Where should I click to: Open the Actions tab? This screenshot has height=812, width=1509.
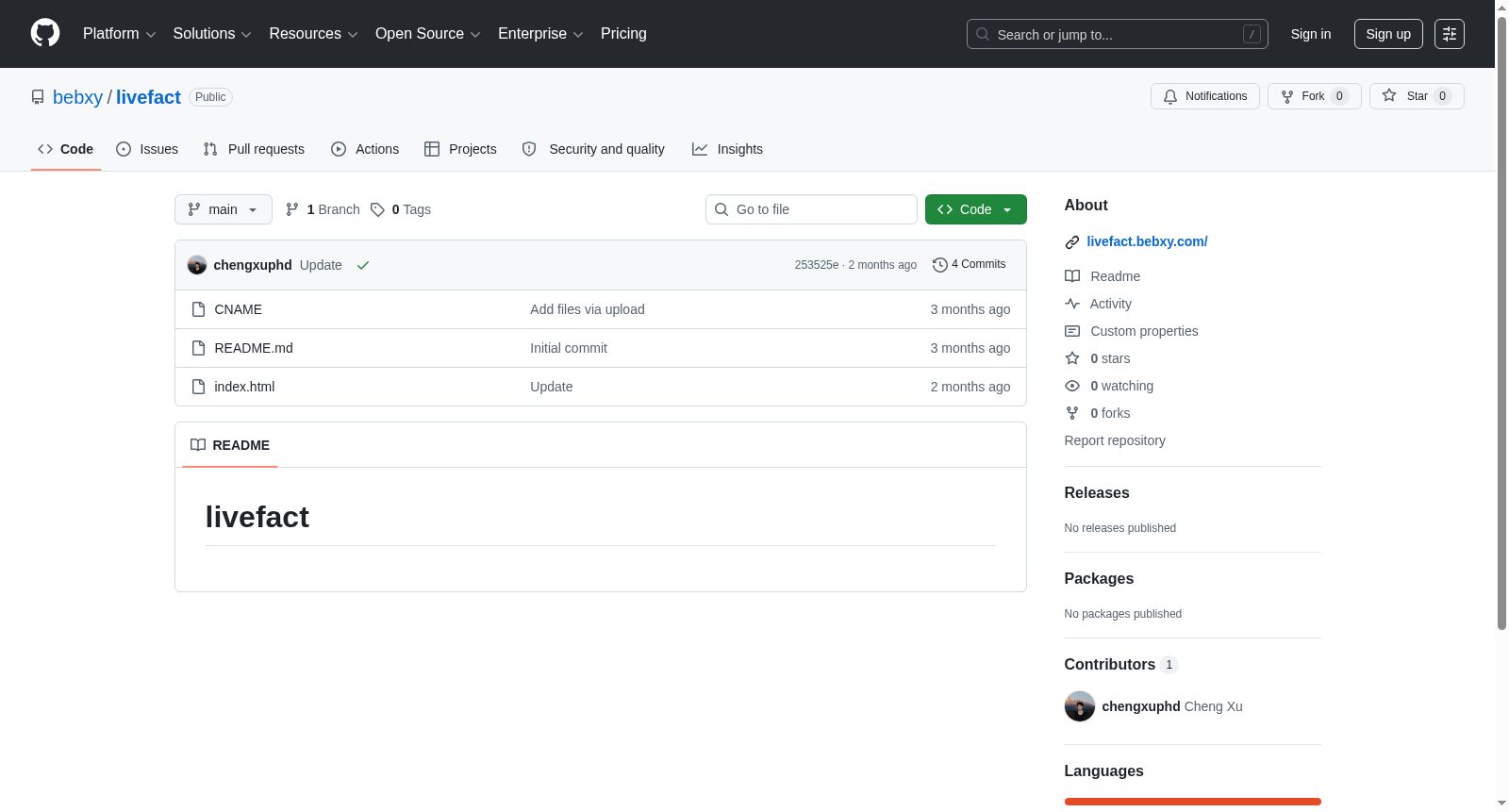tap(365, 149)
